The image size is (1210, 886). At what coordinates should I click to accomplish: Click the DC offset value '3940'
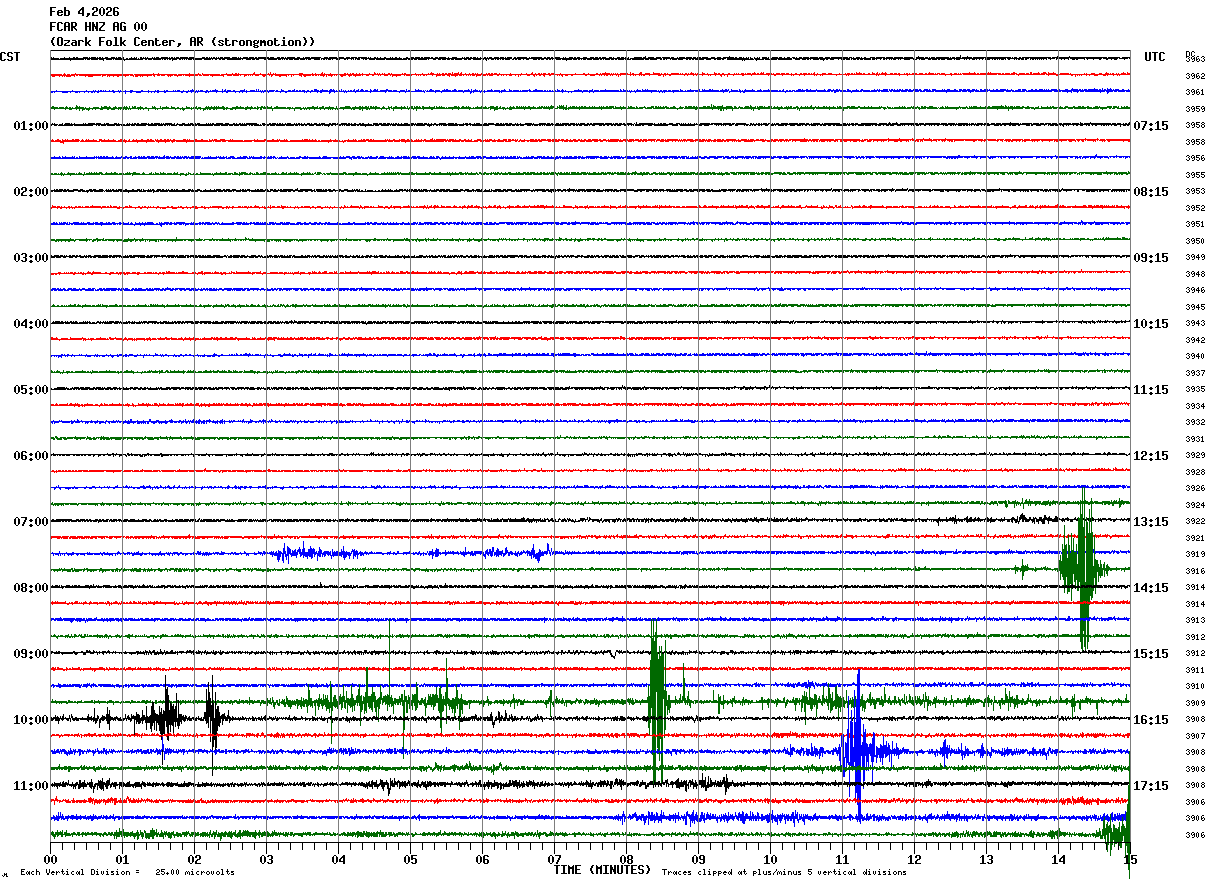coord(1195,356)
